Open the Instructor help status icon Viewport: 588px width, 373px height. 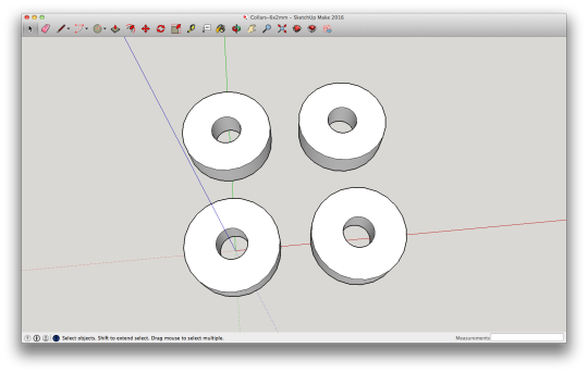click(56, 338)
